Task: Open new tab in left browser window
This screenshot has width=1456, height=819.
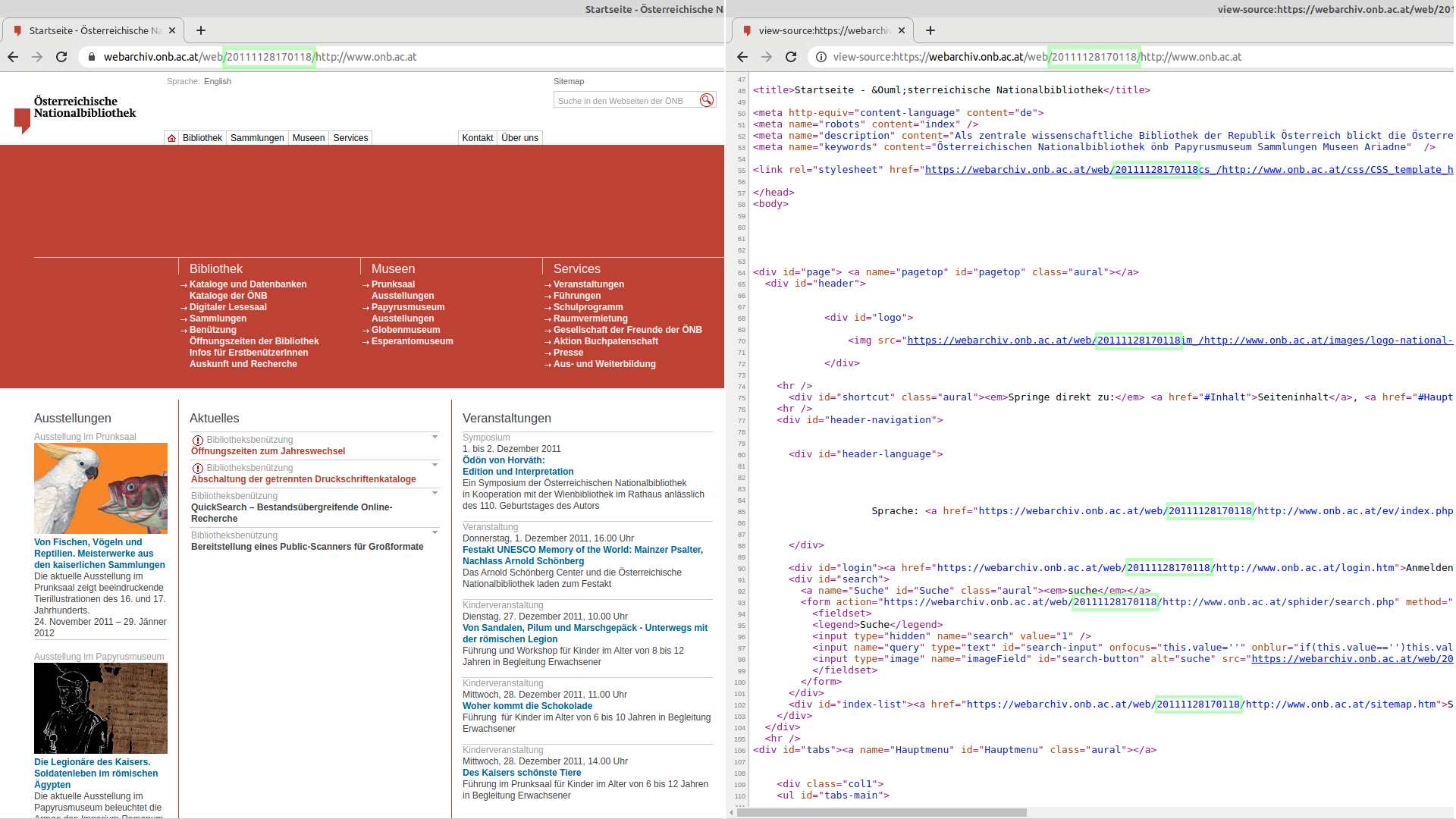Action: tap(201, 30)
